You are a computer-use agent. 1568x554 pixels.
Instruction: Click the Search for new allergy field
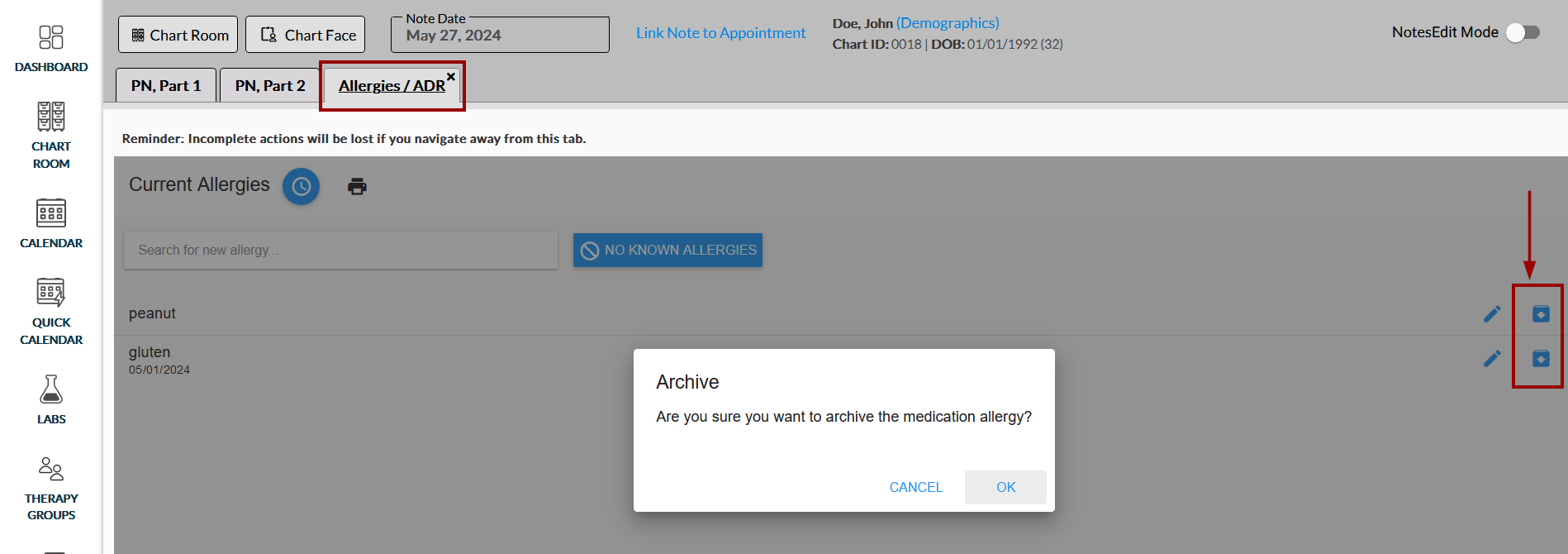pos(340,250)
